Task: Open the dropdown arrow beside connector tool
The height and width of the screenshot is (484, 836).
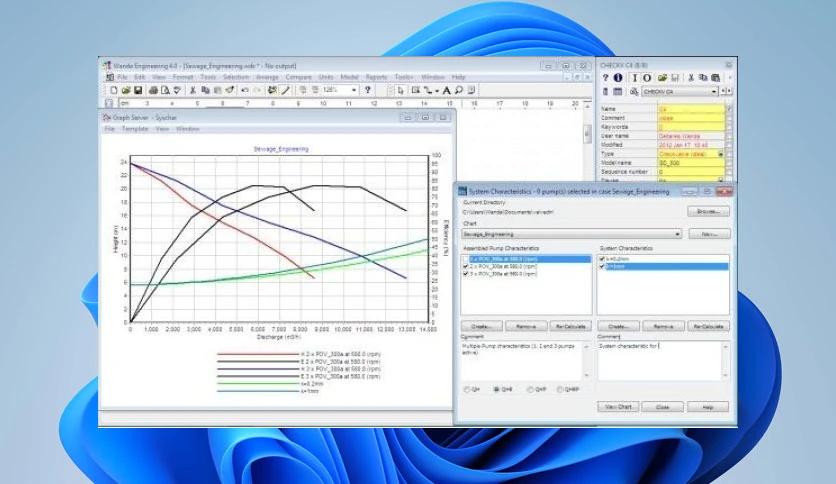Action: (437, 91)
